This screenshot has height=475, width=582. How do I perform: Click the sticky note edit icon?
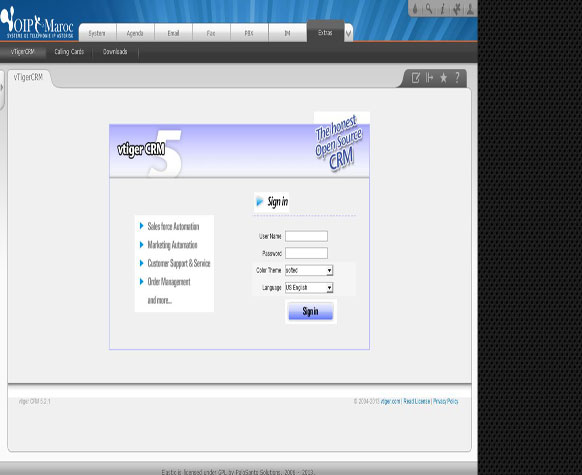[x=416, y=78]
